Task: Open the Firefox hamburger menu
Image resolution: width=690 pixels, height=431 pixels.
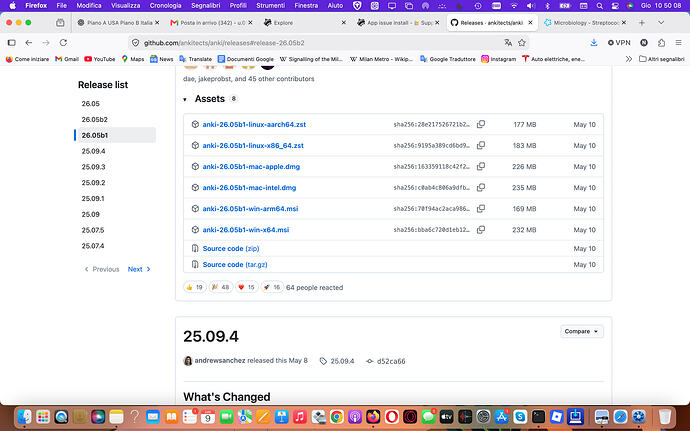Action: [x=679, y=43]
